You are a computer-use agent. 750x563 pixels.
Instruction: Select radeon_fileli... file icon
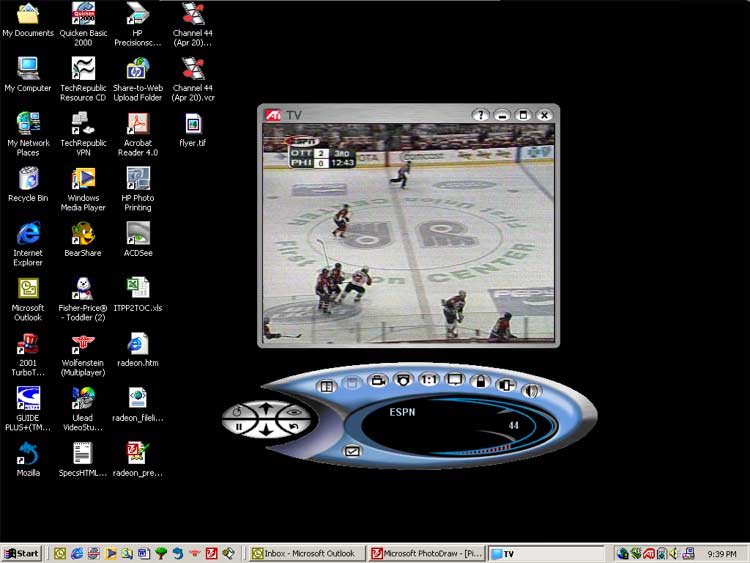138,405
